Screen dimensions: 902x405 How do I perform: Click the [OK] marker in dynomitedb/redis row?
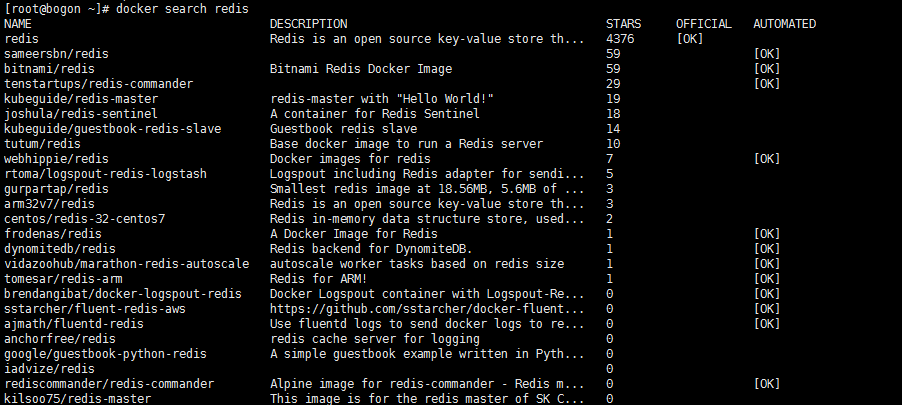tap(767, 248)
